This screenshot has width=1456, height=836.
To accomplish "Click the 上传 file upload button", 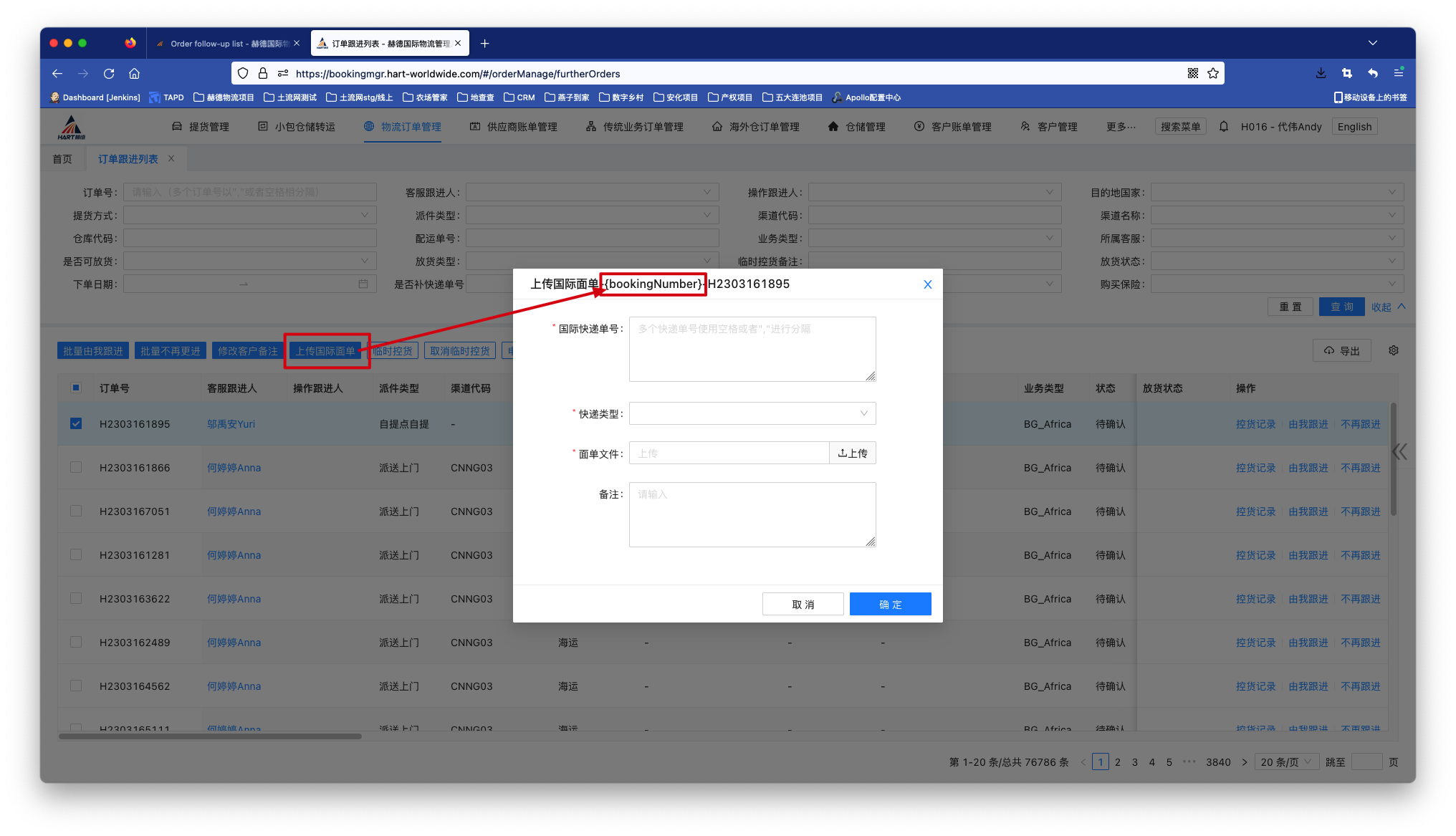I will coord(852,453).
